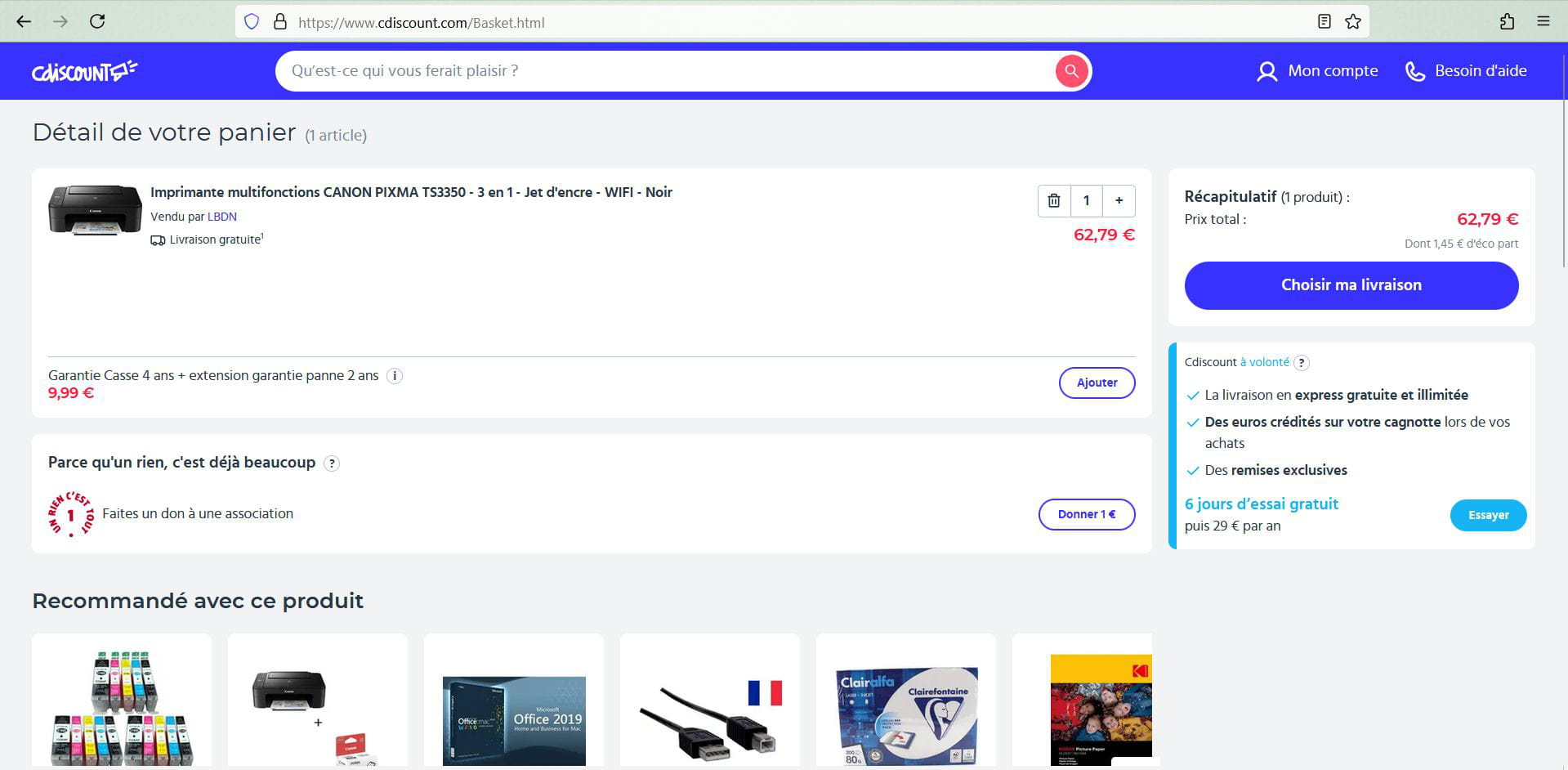Click the Cdiscount à volonté help icon
This screenshot has width=1568, height=770.
pyautogui.click(x=1302, y=363)
